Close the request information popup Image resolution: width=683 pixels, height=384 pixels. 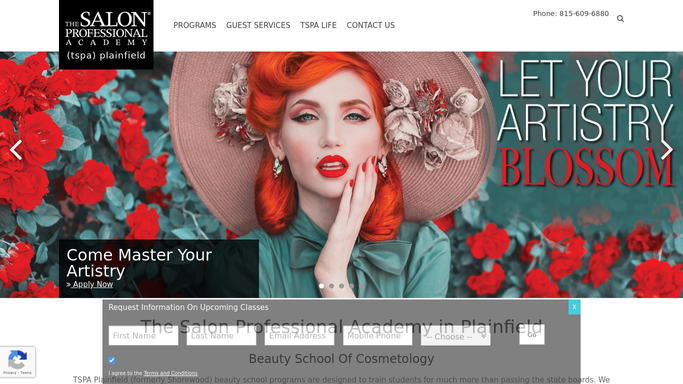click(x=574, y=307)
